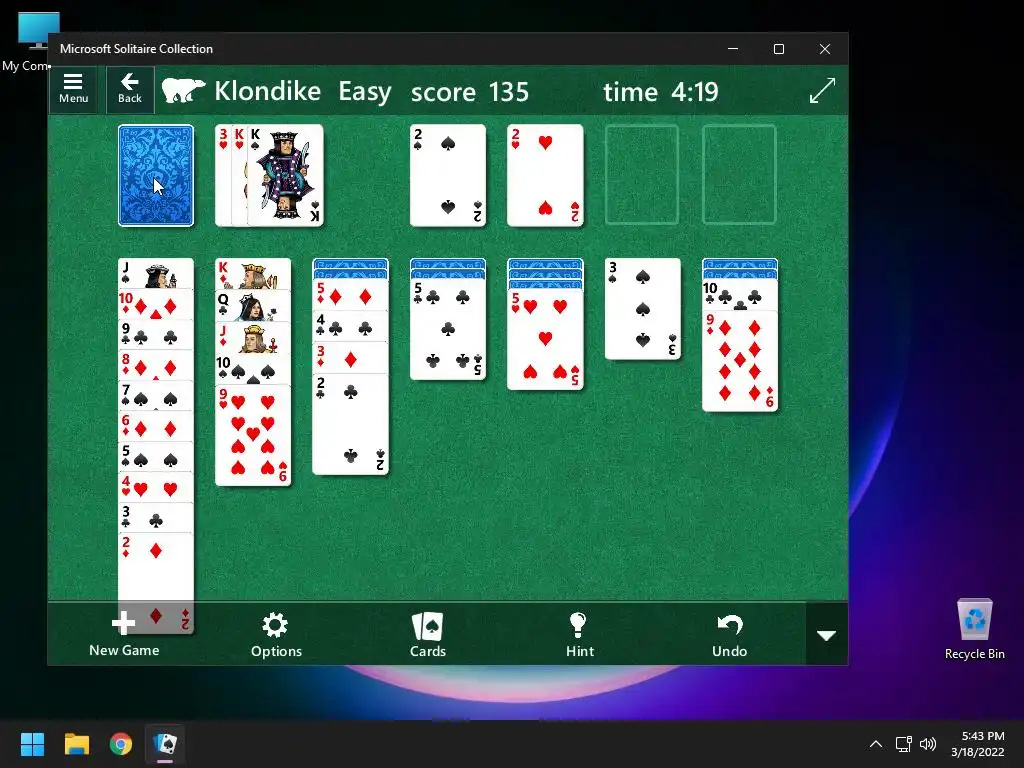This screenshot has height=768, width=1024.
Task: Select the 6 of diamonds in column one
Action: tap(155, 426)
